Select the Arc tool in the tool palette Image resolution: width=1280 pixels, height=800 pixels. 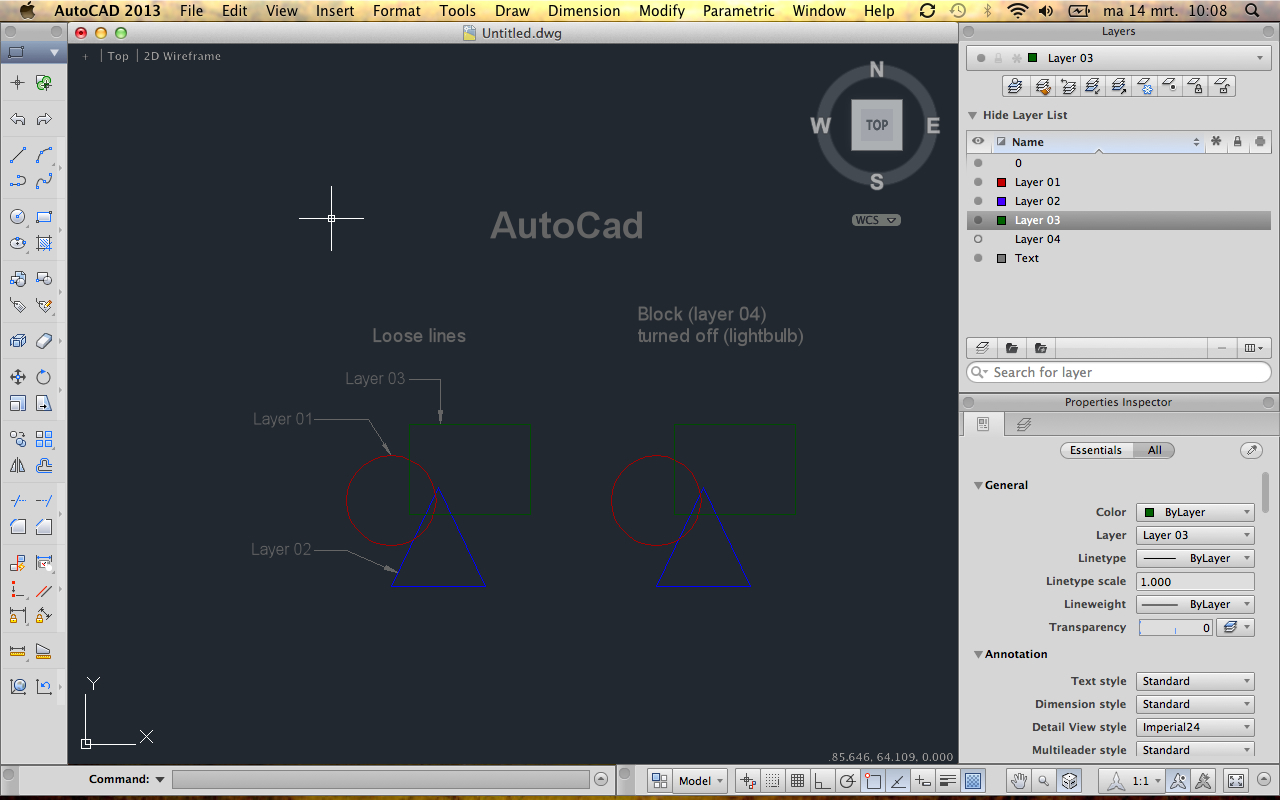44,155
